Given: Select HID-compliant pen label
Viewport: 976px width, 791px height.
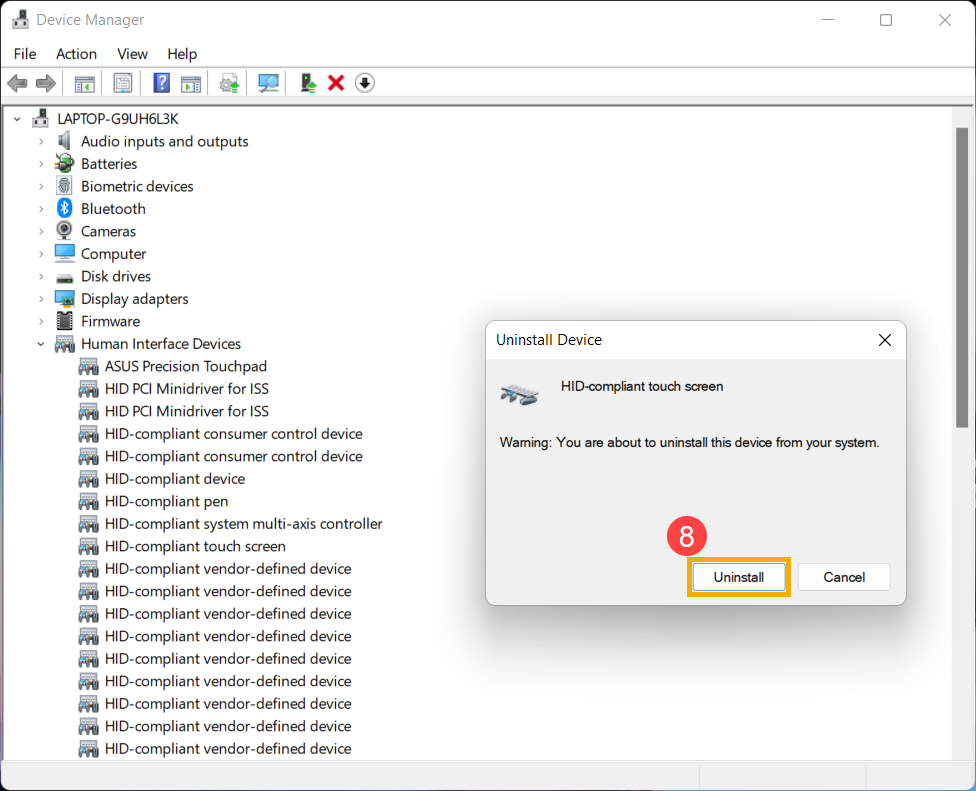Looking at the screenshot, I should pyautogui.click(x=166, y=502).
